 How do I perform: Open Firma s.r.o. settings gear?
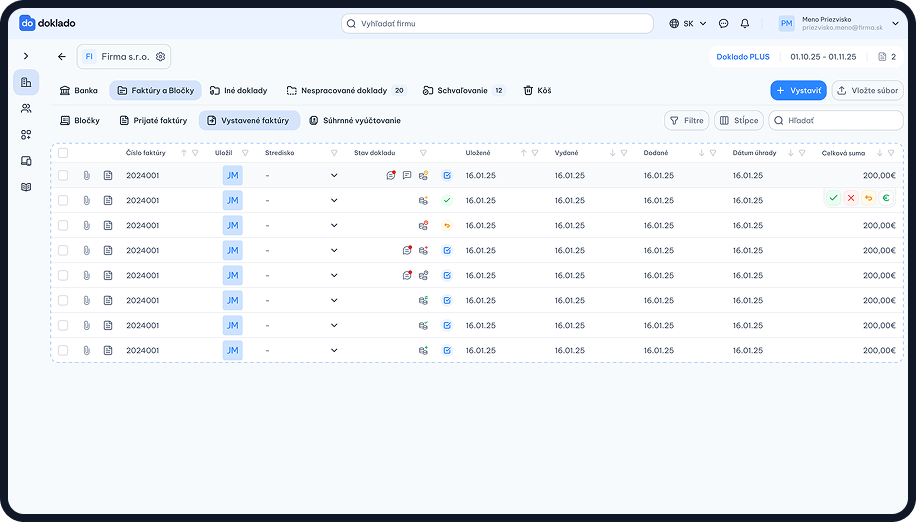(x=160, y=57)
